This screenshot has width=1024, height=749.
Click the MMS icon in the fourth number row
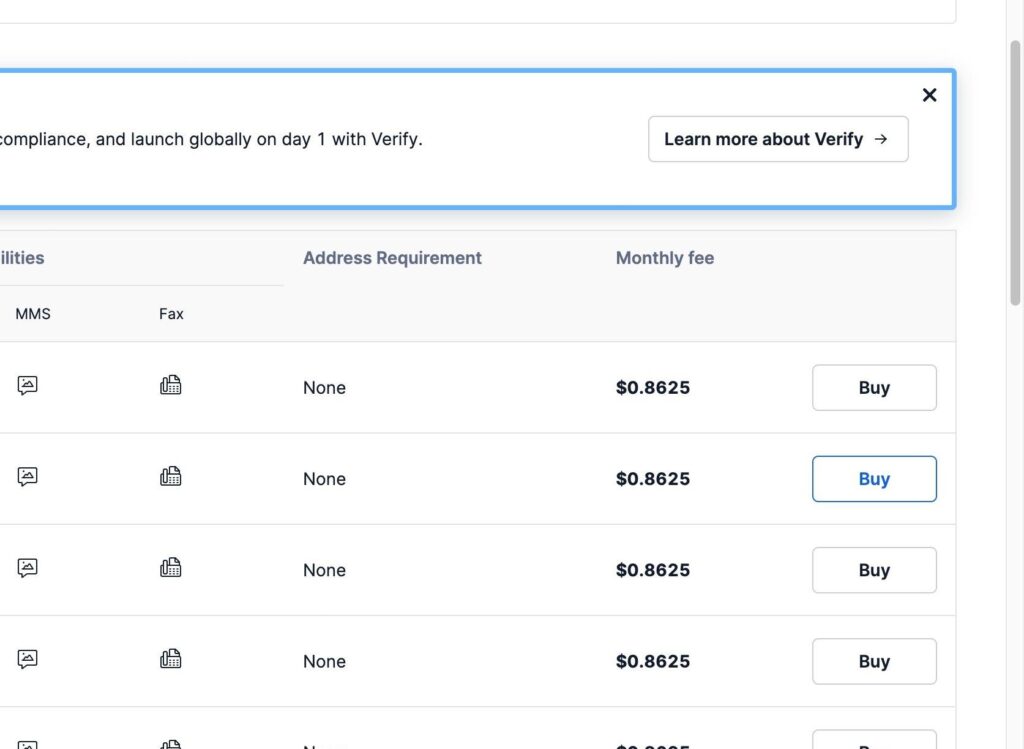click(28, 659)
